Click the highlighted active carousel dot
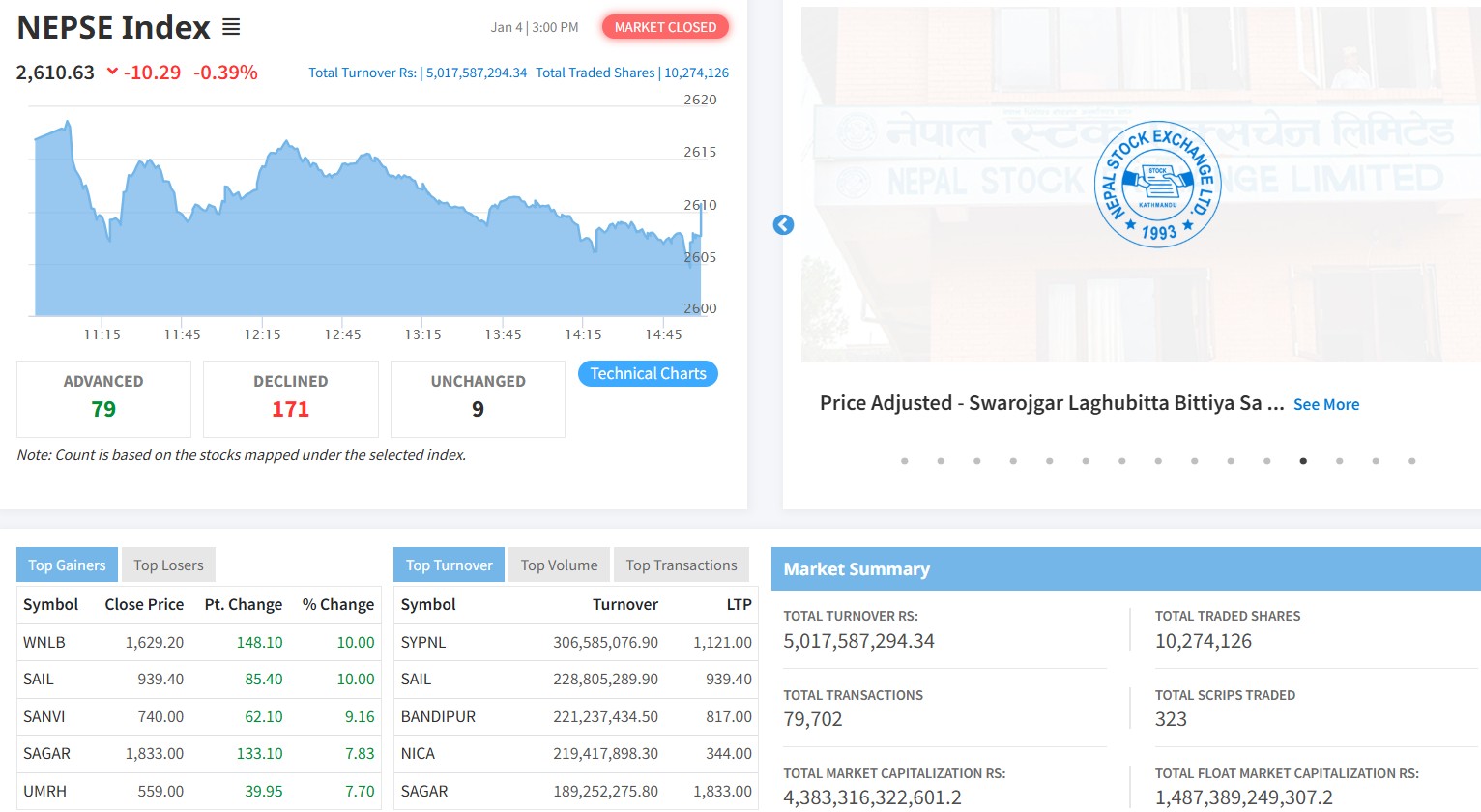This screenshot has height=812, width=1481. (1303, 461)
